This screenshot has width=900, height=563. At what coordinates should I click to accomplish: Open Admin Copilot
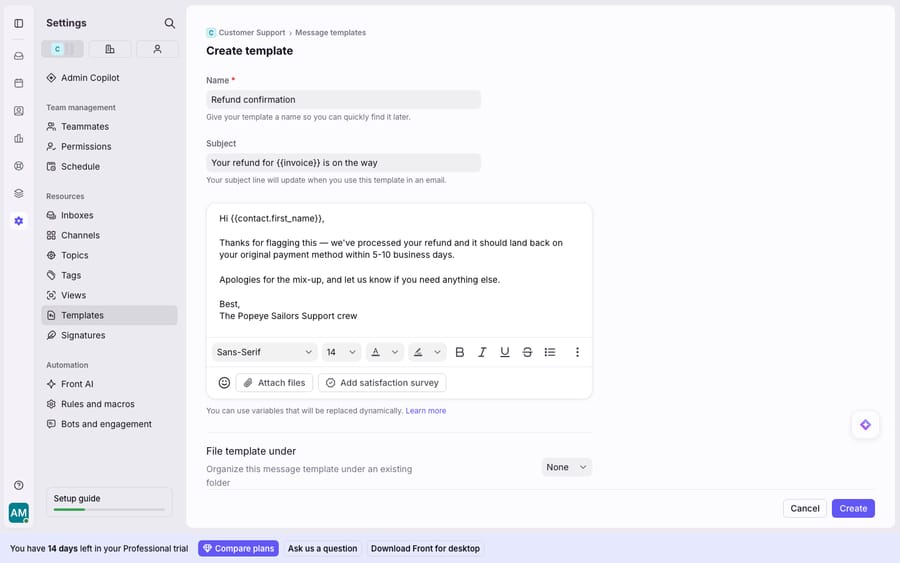click(x=109, y=77)
